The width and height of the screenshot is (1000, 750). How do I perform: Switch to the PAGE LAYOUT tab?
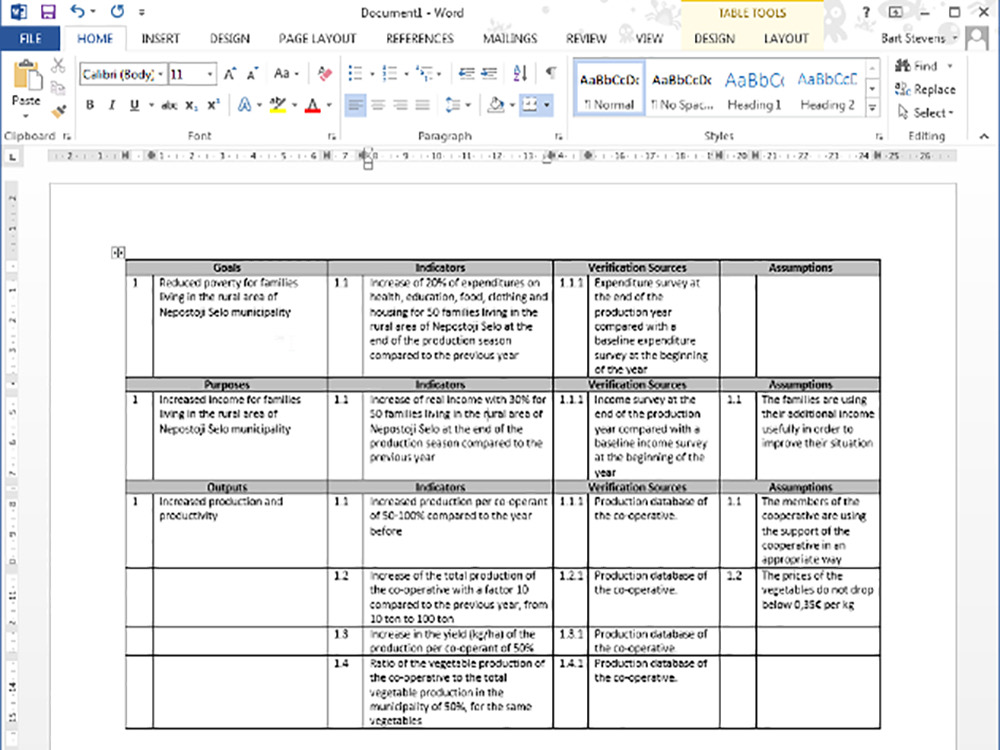coord(317,38)
